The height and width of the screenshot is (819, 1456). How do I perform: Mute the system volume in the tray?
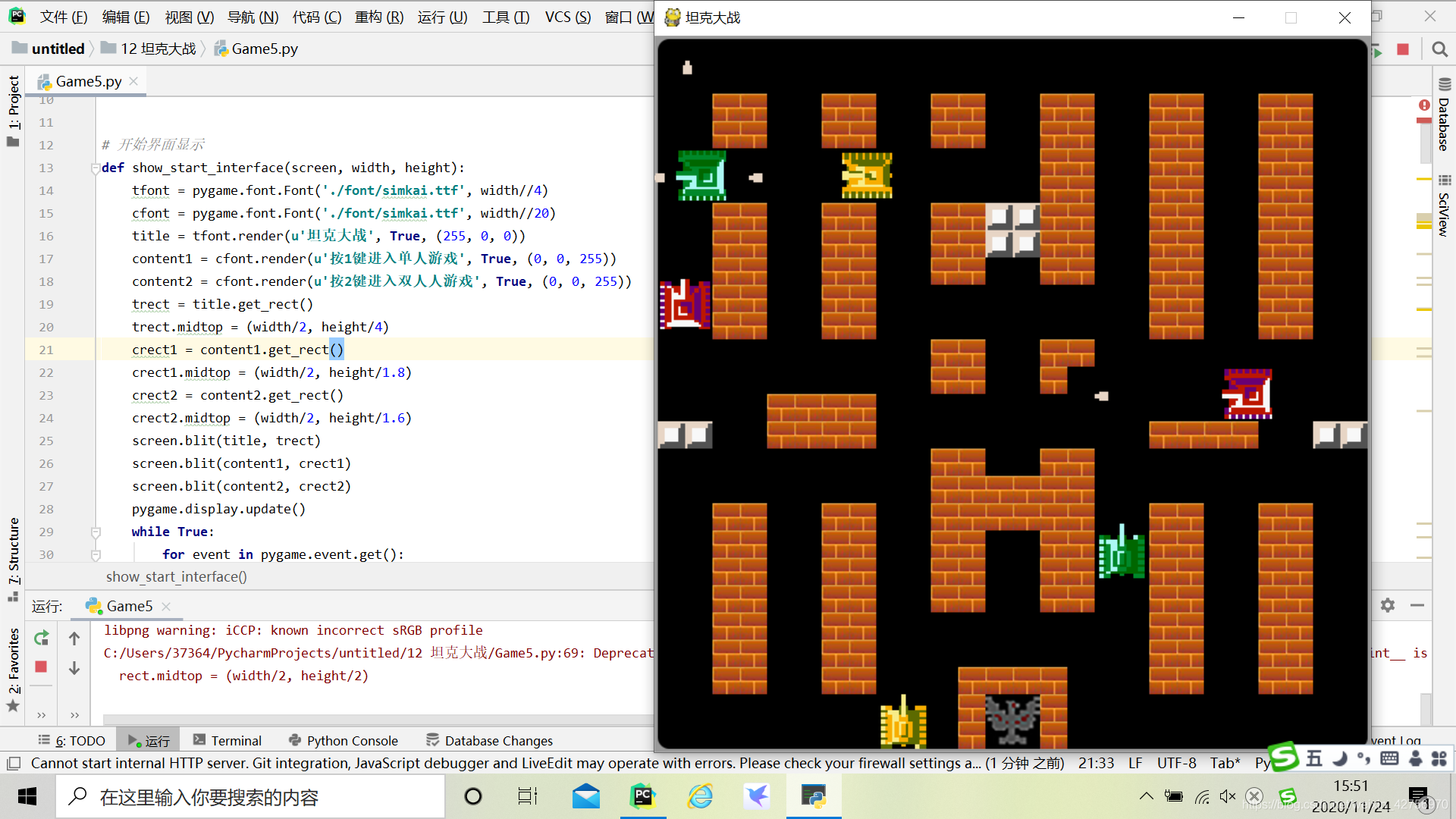pyautogui.click(x=1228, y=796)
